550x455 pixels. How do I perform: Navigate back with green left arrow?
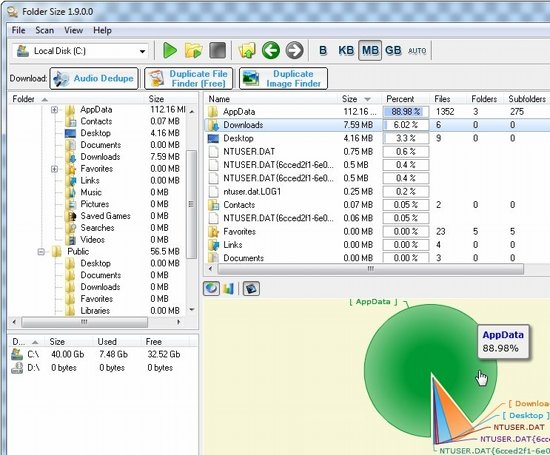point(270,50)
